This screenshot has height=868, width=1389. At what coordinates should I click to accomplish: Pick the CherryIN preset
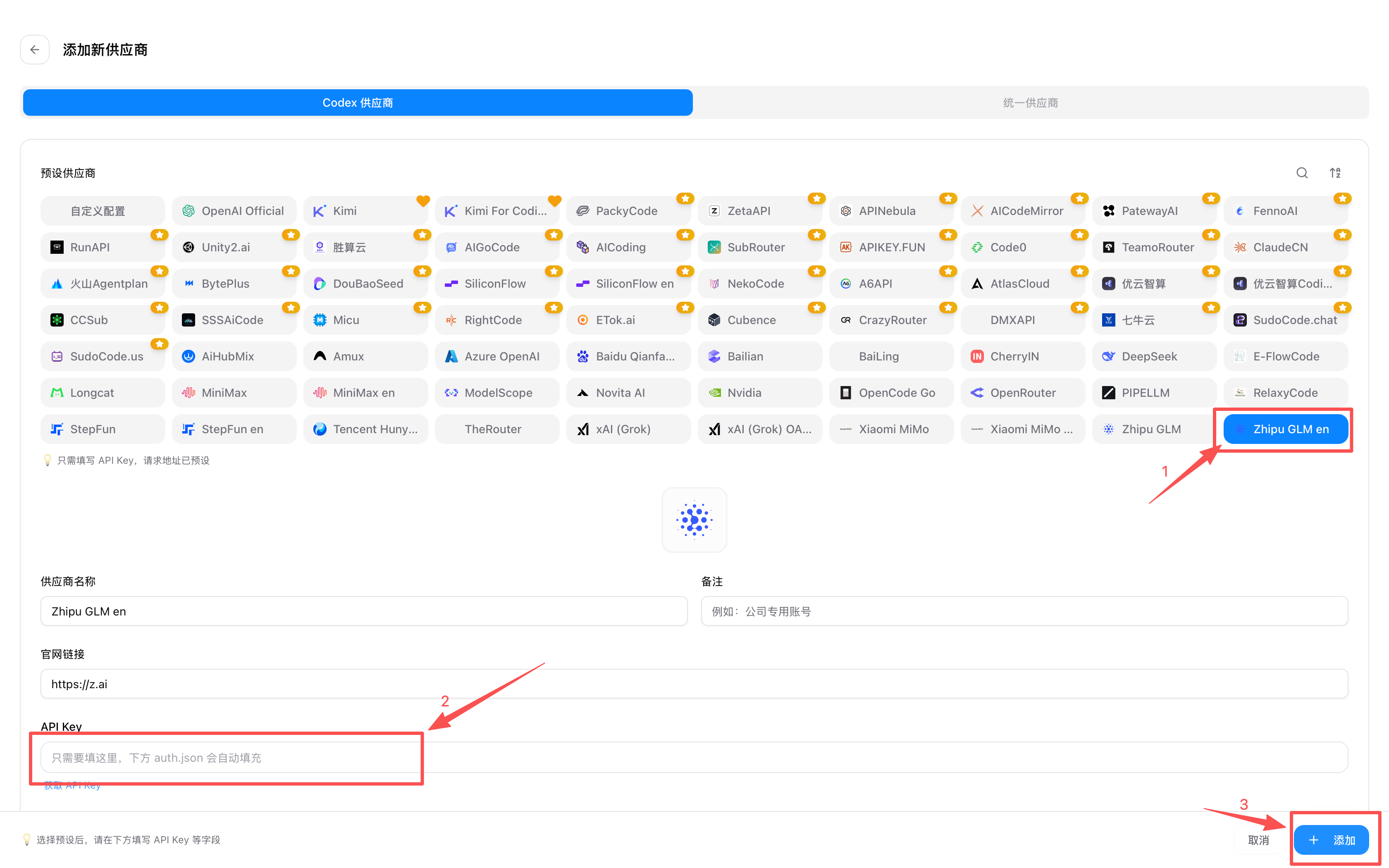pos(1023,356)
